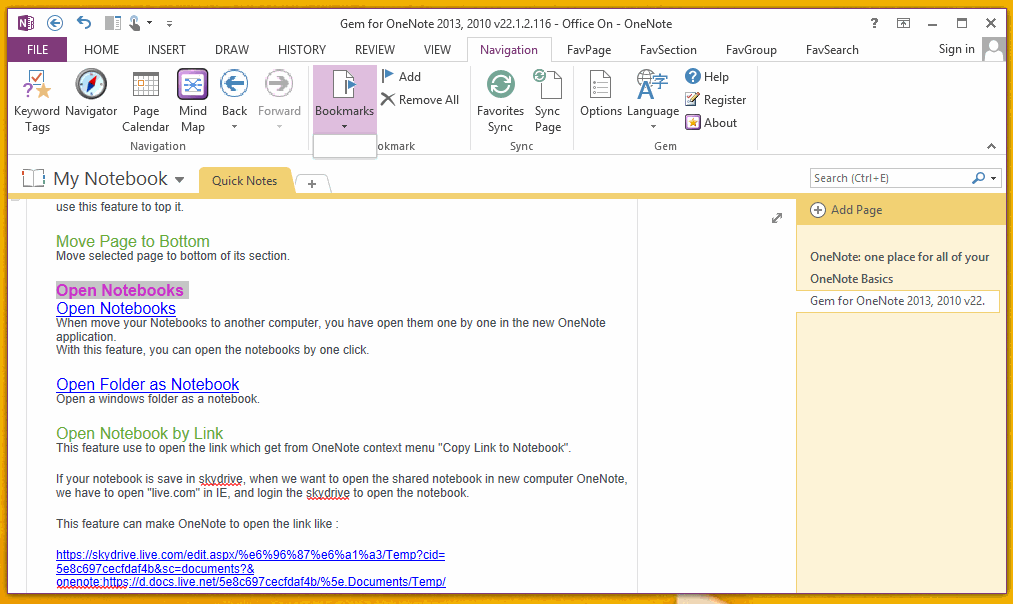Open OneNote help question mark
This screenshot has width=1013, height=604.
click(874, 23)
